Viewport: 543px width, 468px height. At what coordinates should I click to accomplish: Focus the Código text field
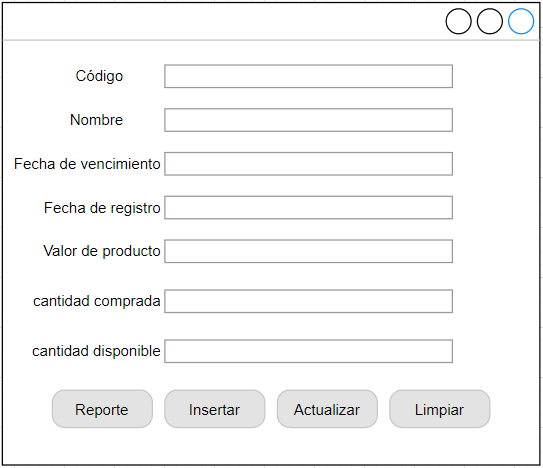[308, 76]
